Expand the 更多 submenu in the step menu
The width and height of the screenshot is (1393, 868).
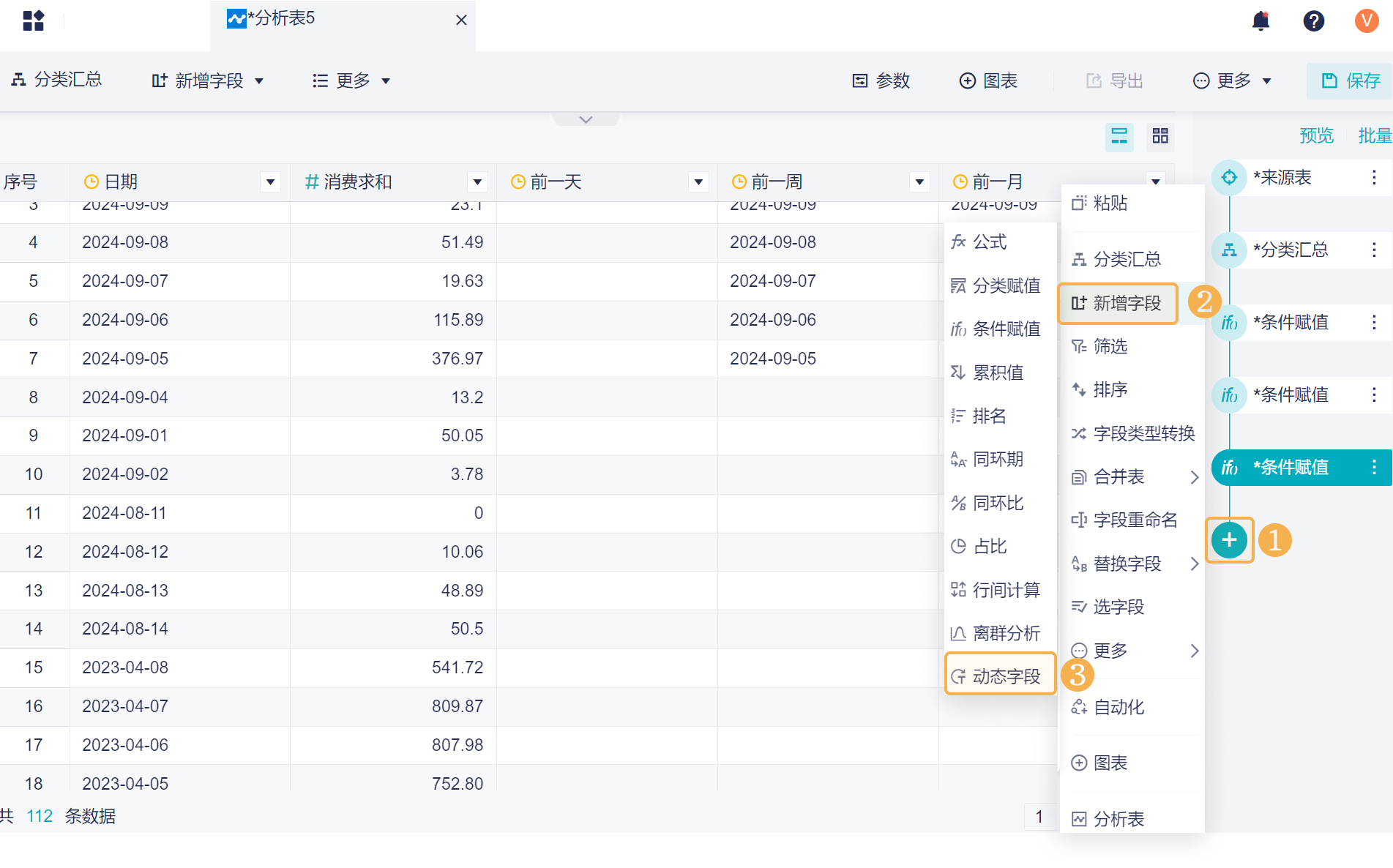click(1132, 651)
